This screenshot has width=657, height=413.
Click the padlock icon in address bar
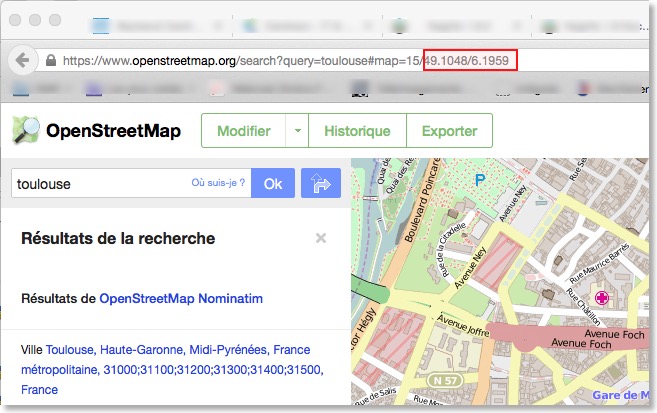(50, 60)
